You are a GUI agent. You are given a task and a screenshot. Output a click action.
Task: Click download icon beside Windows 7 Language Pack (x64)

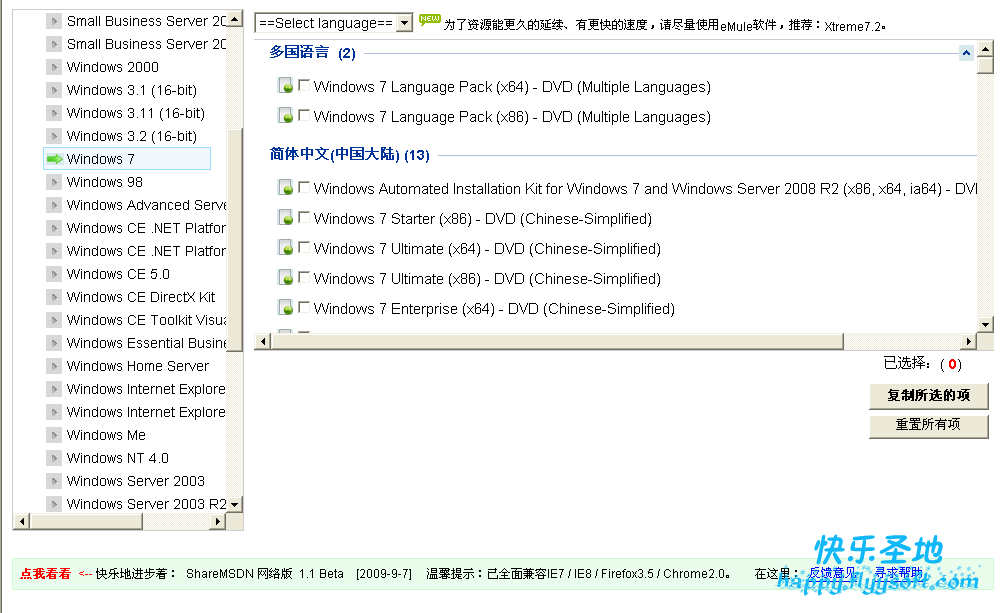coord(286,86)
